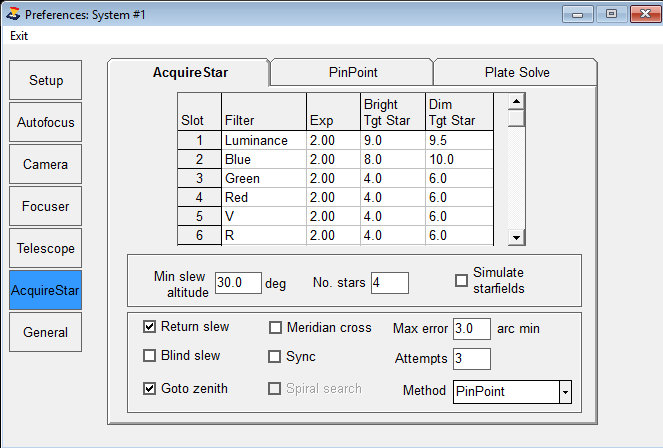Viewport: 663px width, 448px height.
Task: Select slot 1 row header
Action: [x=199, y=140]
